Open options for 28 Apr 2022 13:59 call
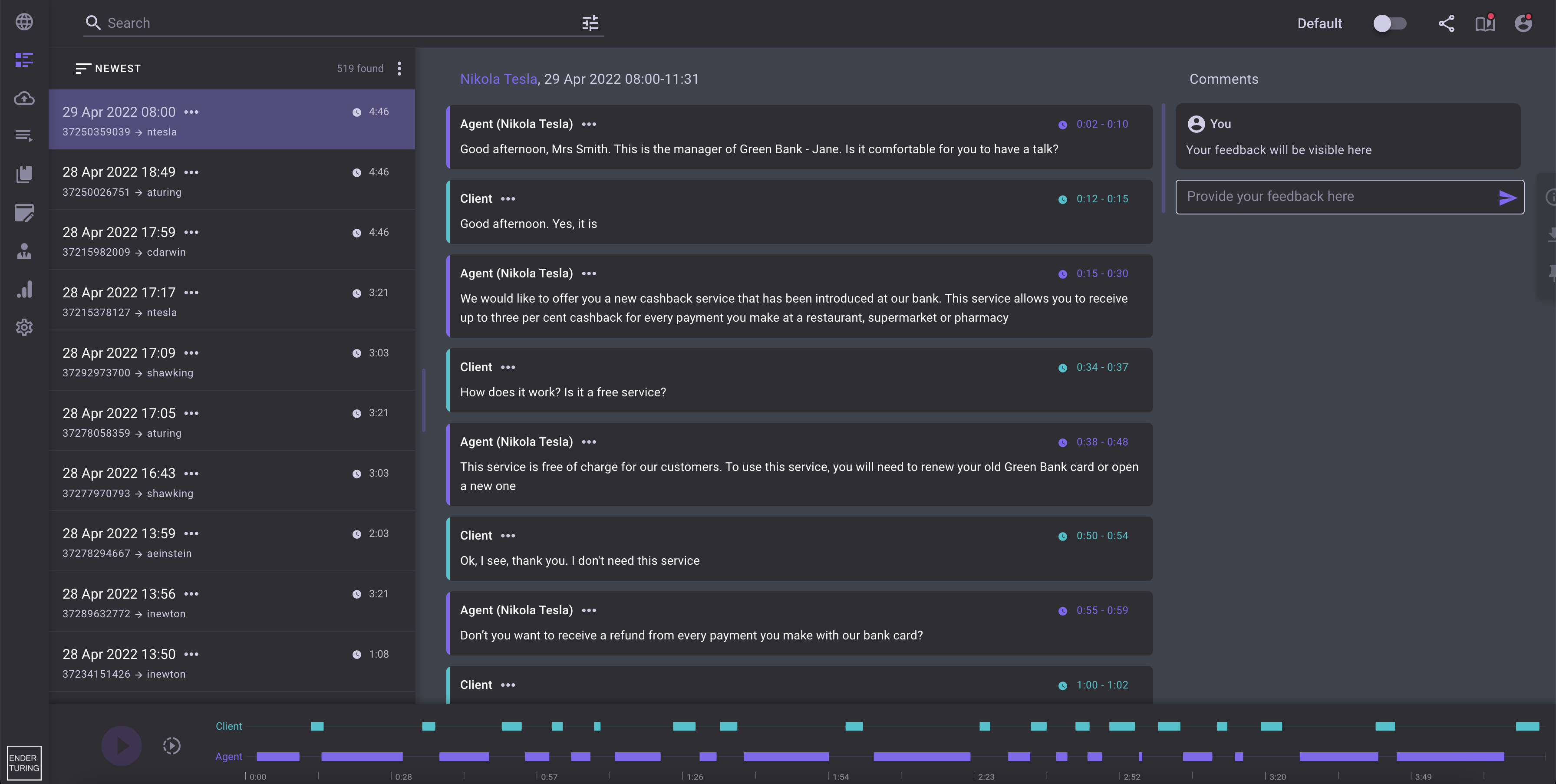Screen dimensions: 1556x784 click(191, 534)
